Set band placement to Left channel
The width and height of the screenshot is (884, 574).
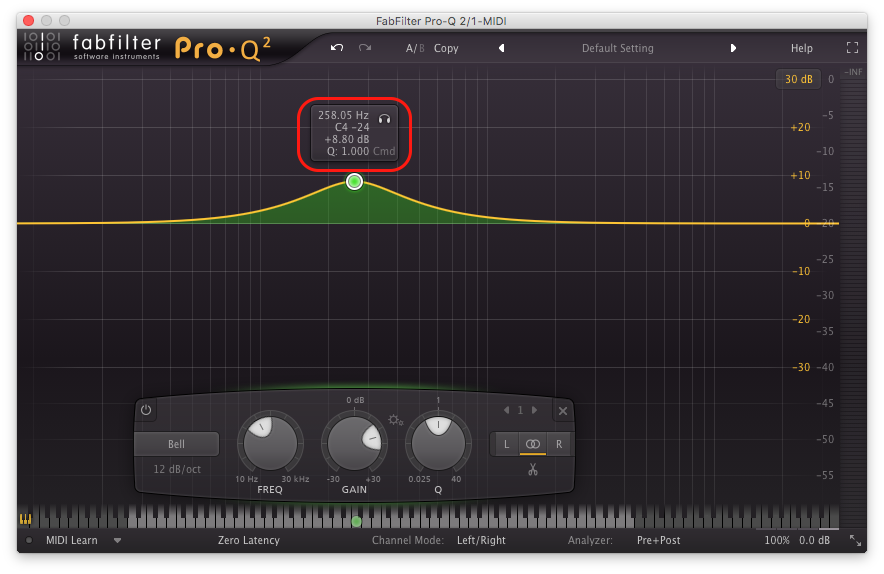[506, 444]
